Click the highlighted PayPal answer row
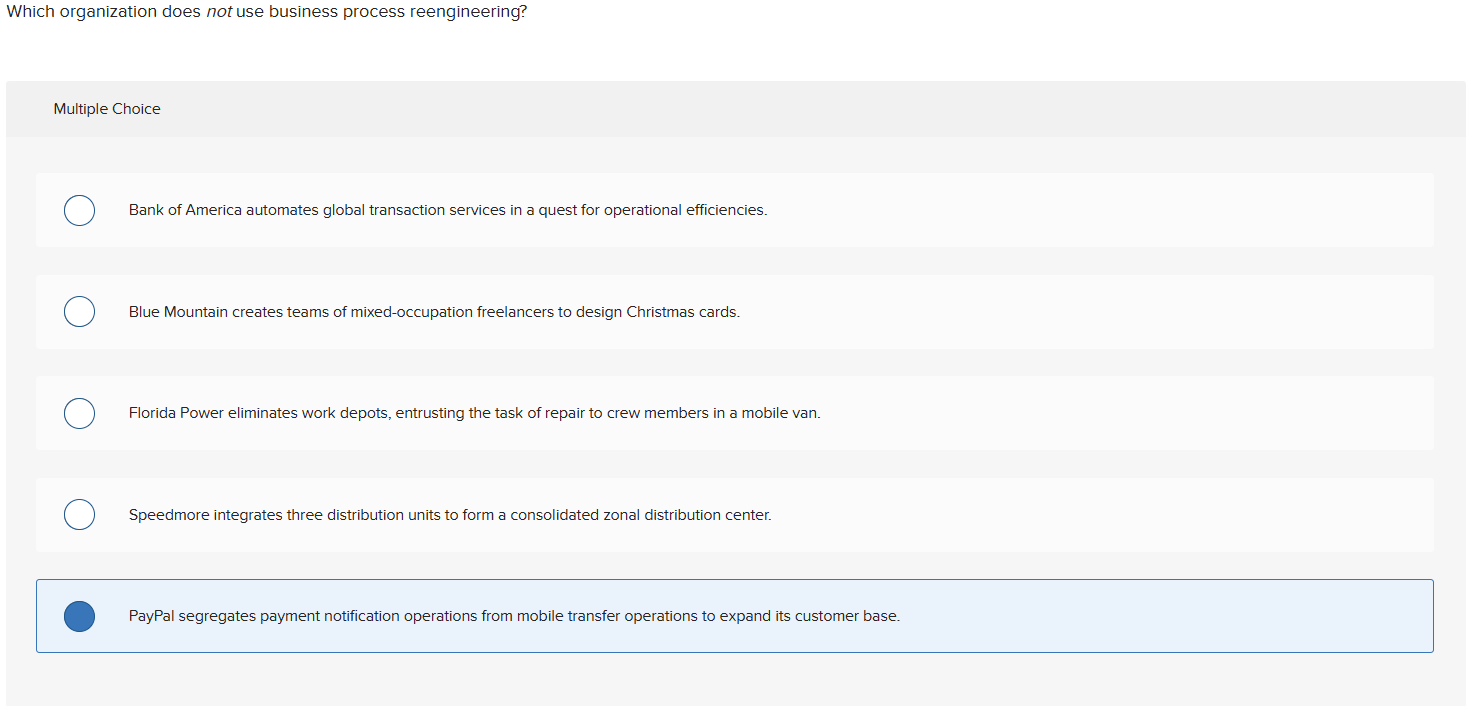This screenshot has height=712, width=1473. point(735,616)
